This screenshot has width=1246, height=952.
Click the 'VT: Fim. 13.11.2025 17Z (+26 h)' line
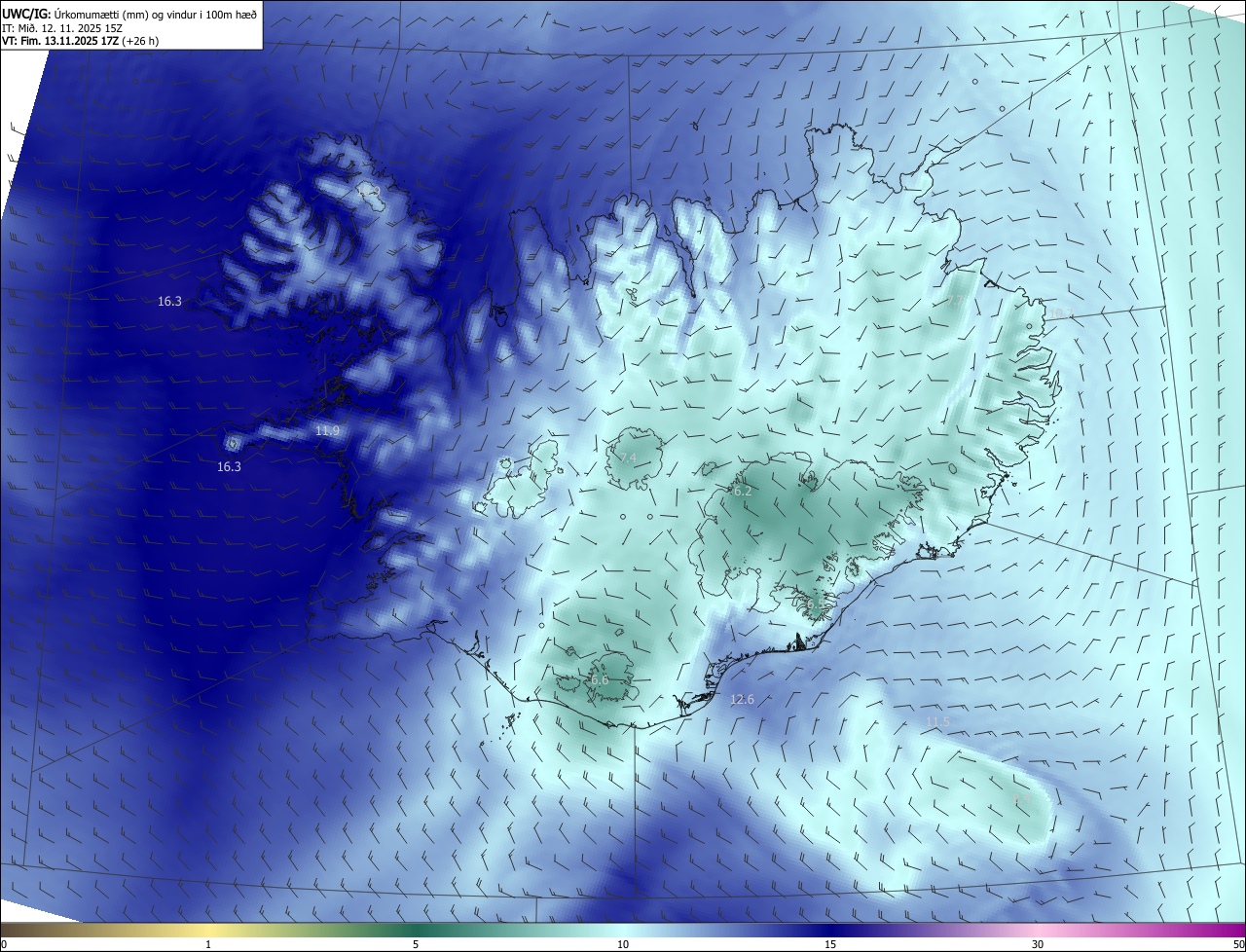[x=81, y=41]
